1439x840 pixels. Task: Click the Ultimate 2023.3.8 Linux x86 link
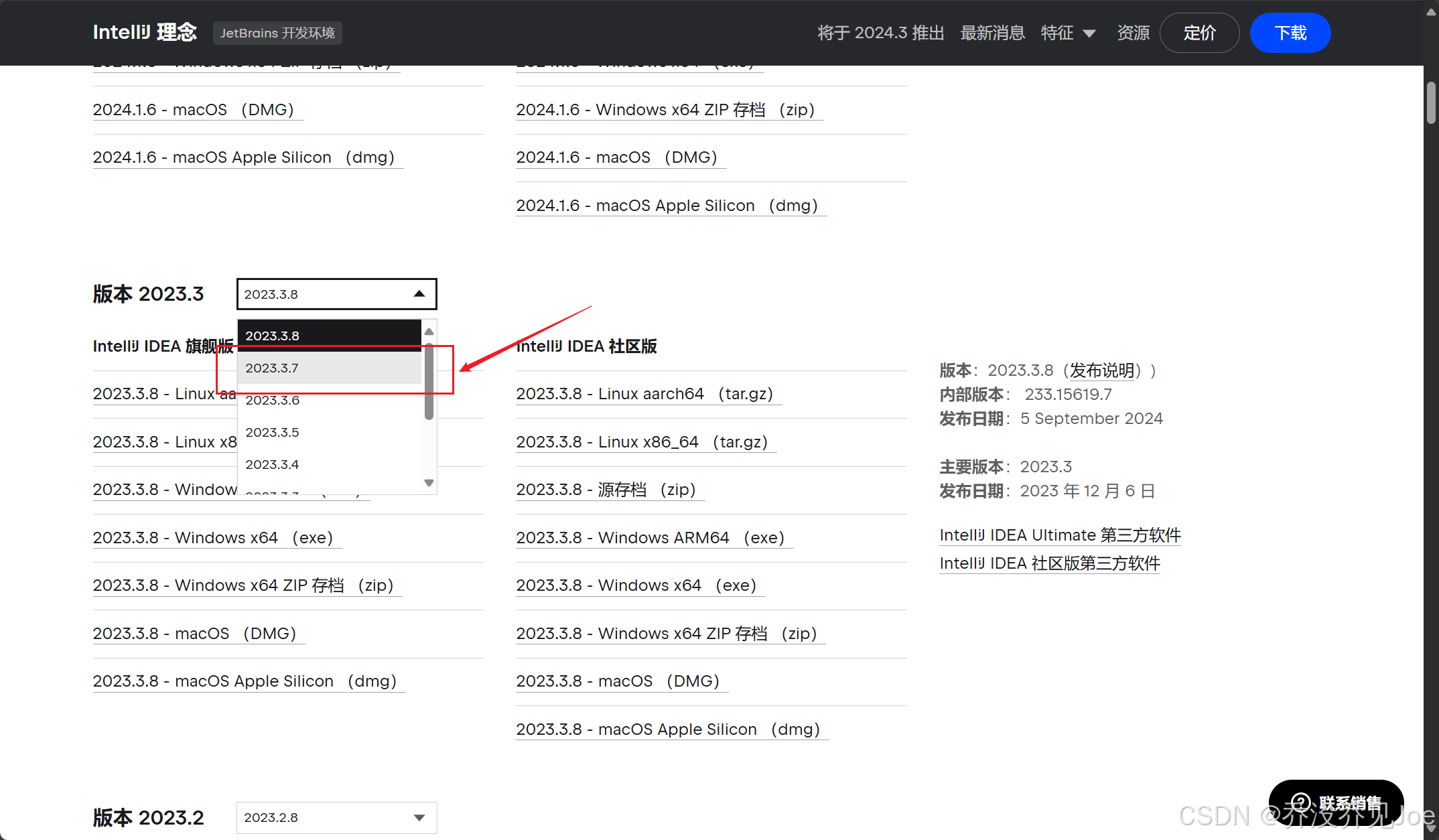click(x=164, y=442)
